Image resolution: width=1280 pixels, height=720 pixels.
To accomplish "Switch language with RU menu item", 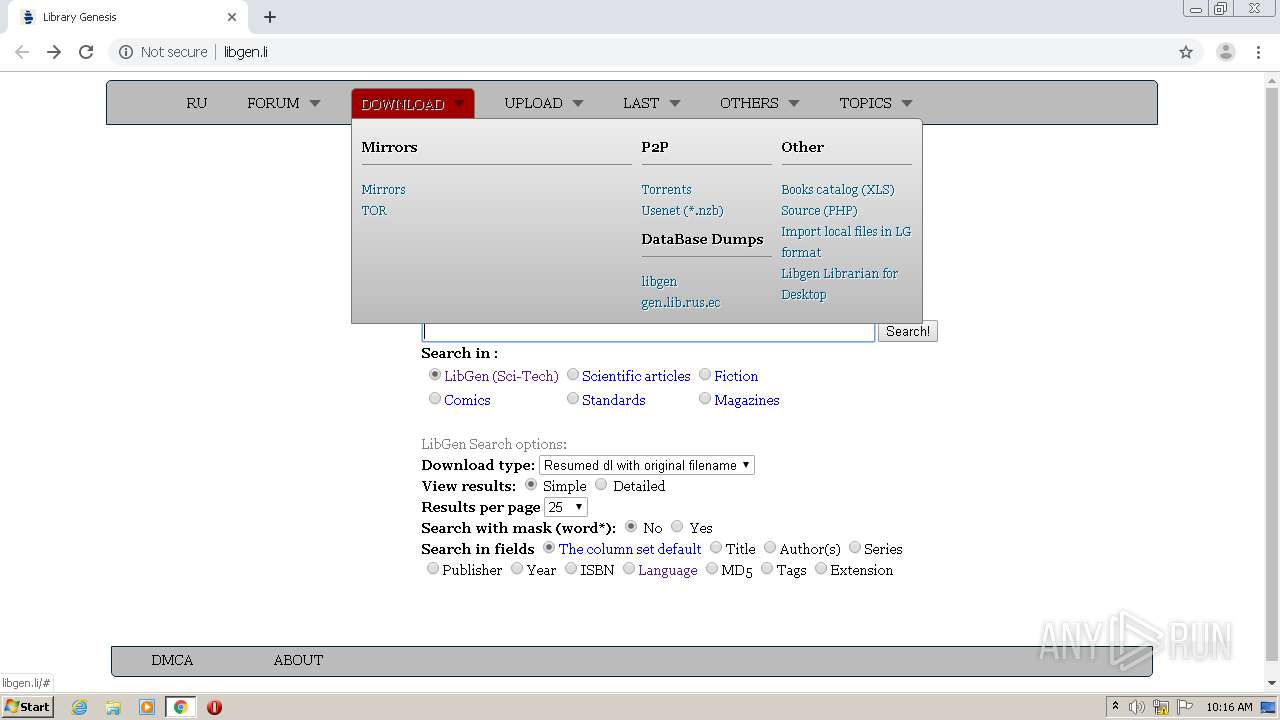I will click(x=197, y=103).
